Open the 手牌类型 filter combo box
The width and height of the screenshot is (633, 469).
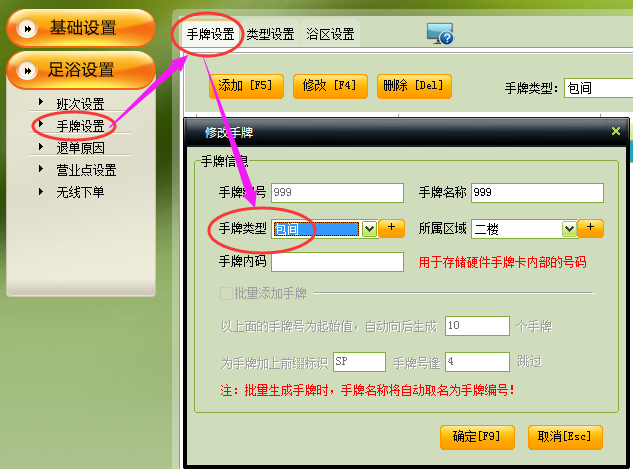(598, 88)
